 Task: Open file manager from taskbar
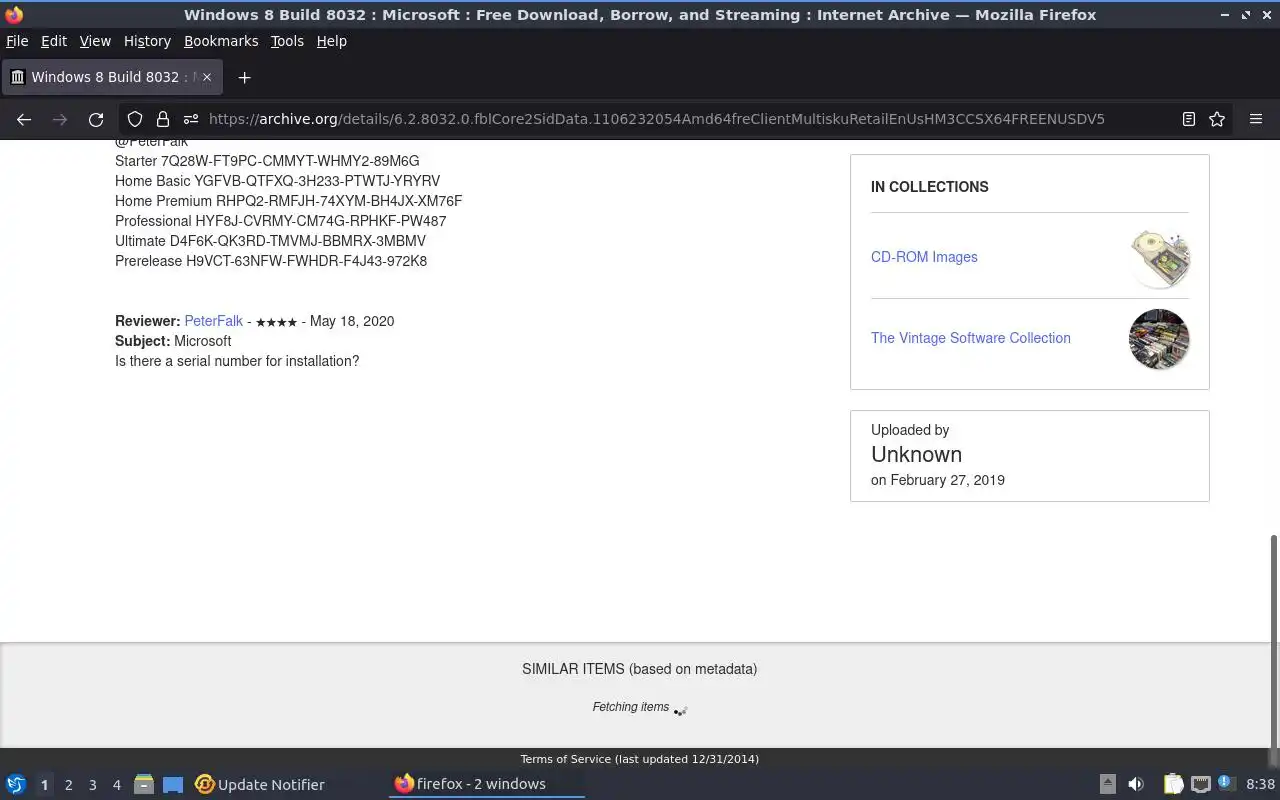click(x=144, y=784)
